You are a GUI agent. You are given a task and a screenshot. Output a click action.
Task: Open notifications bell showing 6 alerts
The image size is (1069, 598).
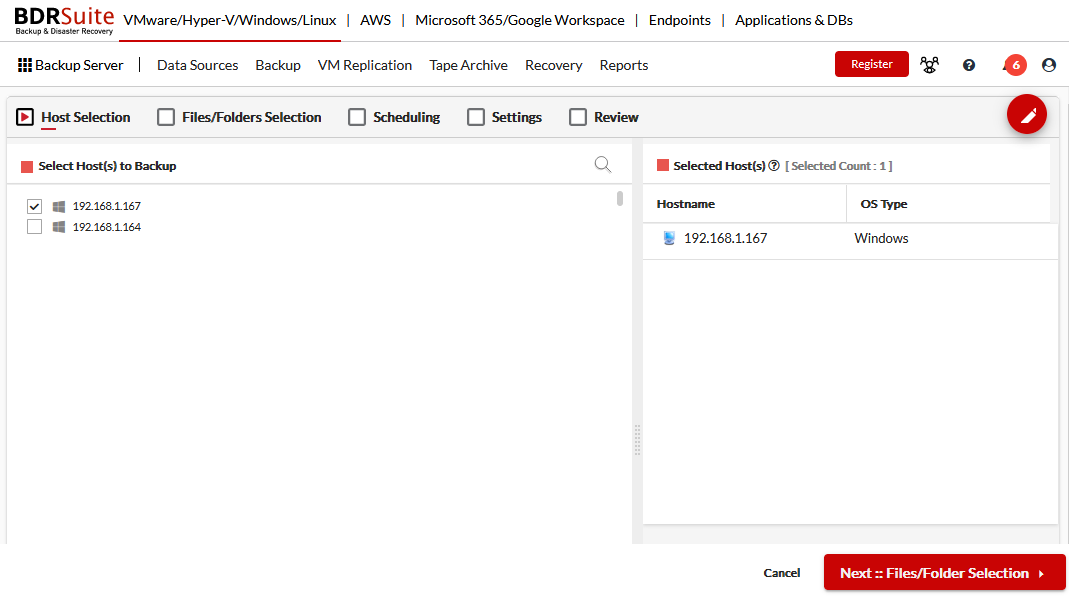tap(1014, 64)
